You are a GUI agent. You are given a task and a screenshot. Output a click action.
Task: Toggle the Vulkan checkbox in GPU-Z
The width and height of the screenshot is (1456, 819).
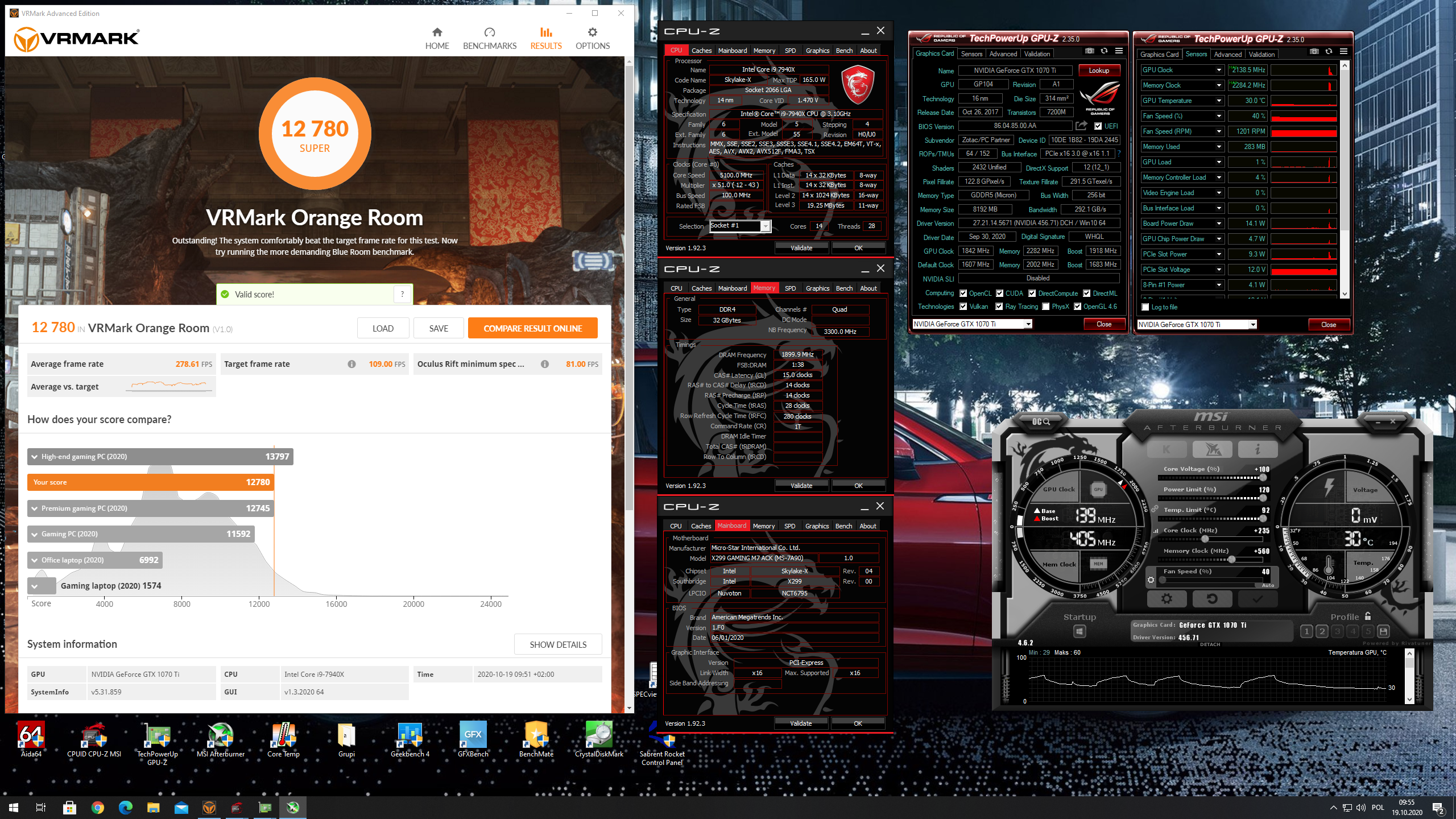(x=963, y=307)
